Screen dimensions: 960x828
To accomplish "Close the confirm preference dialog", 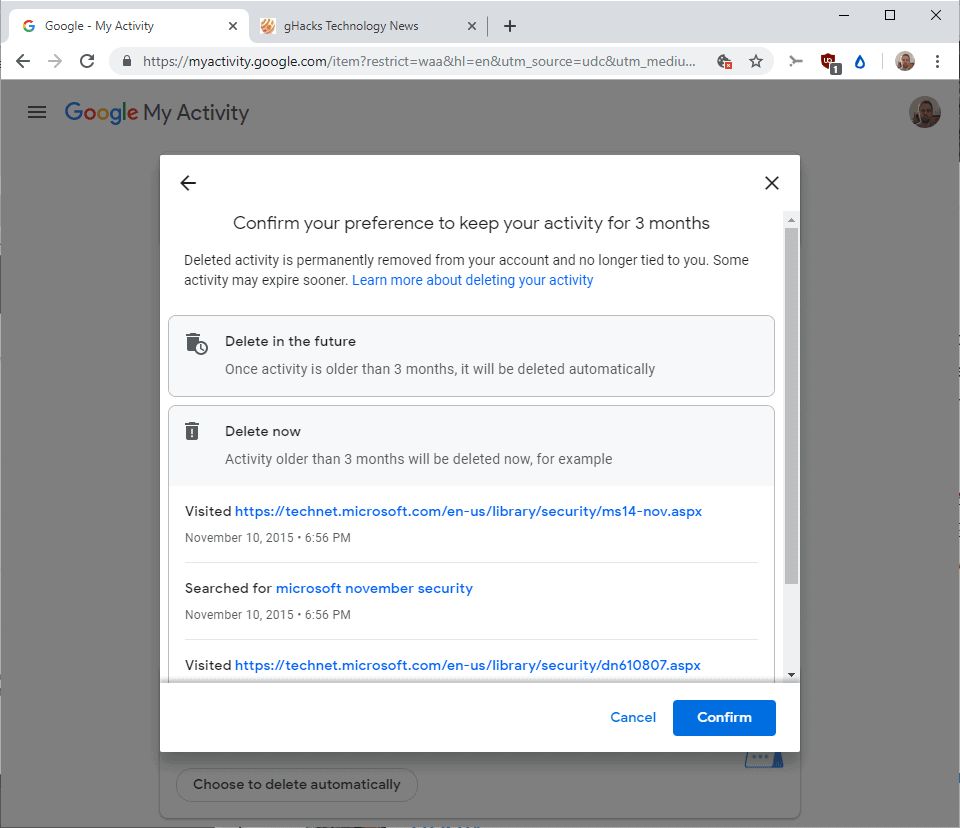I will tap(771, 183).
